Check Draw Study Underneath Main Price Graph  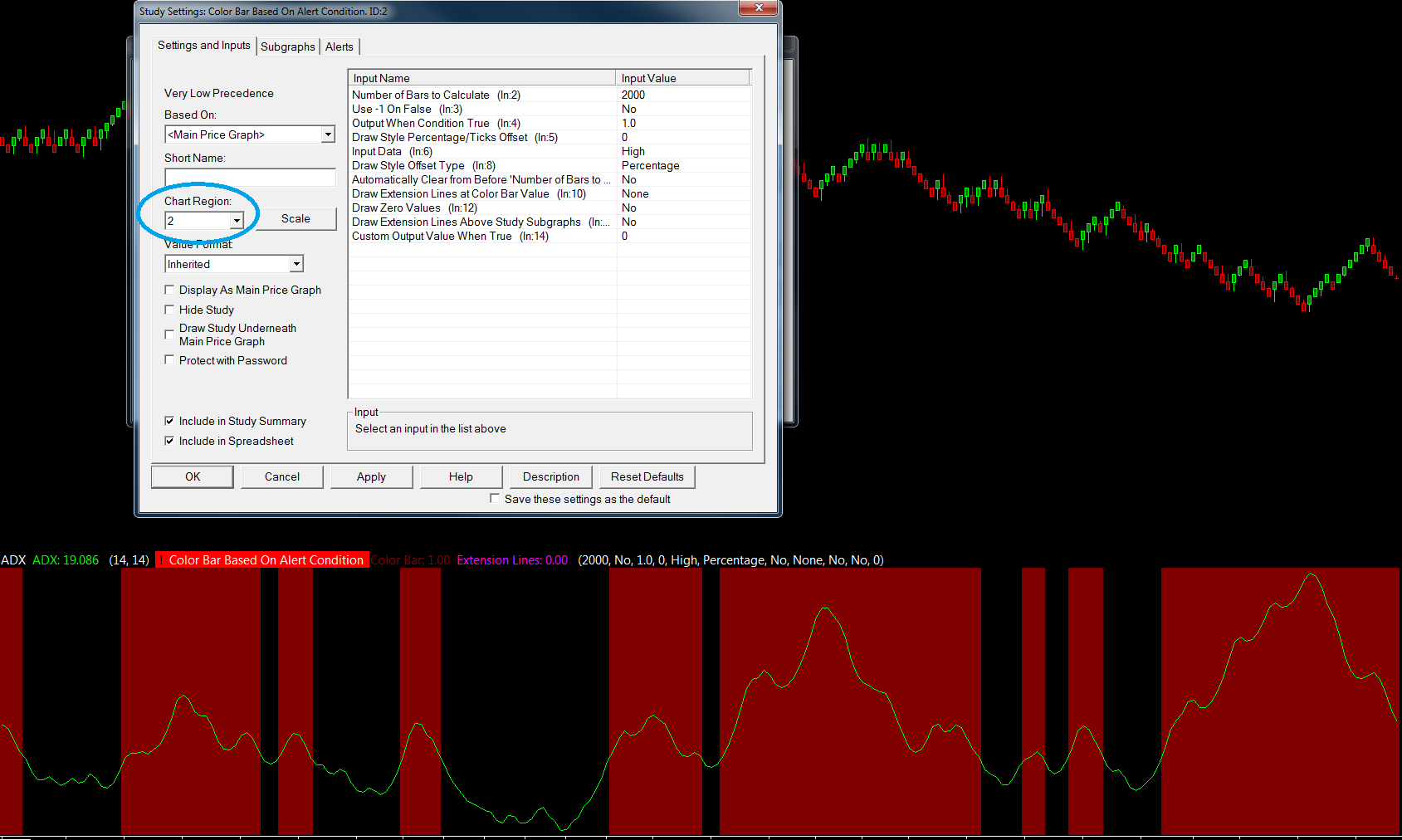tap(170, 335)
